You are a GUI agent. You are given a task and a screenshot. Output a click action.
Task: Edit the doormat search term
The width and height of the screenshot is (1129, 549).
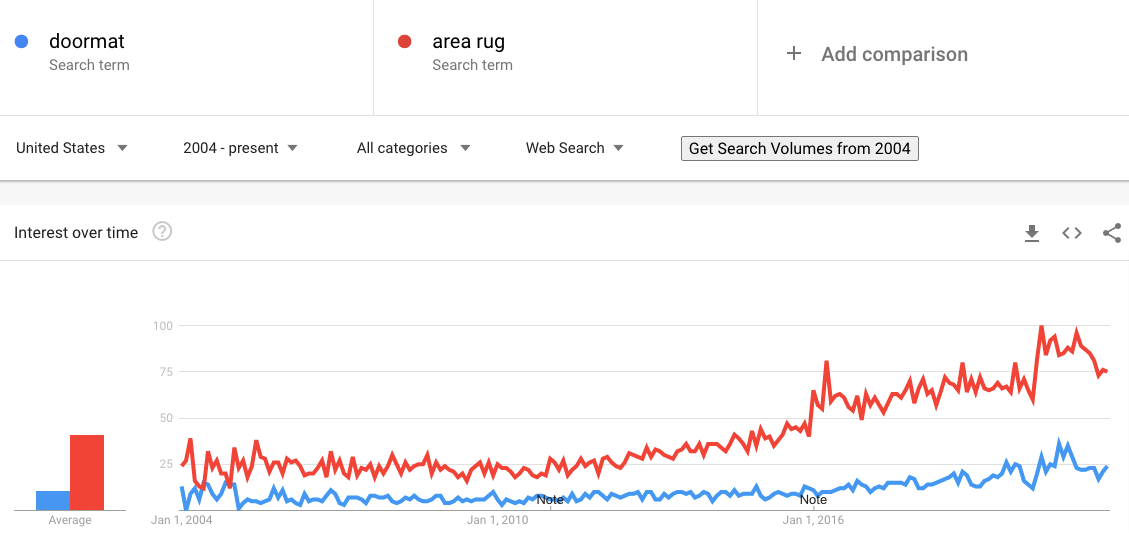[87, 42]
